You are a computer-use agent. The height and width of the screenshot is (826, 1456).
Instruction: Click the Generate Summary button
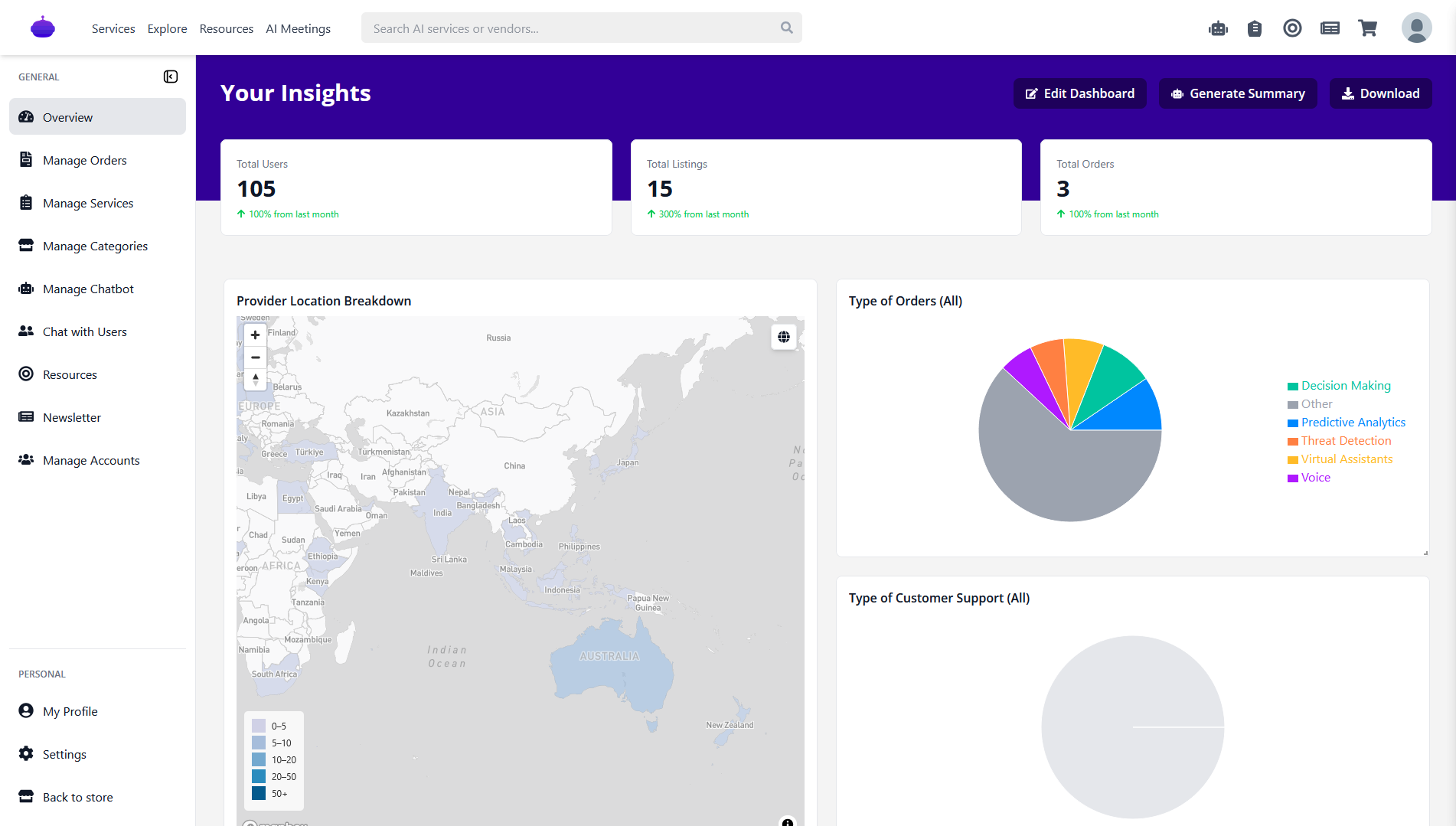tap(1237, 93)
